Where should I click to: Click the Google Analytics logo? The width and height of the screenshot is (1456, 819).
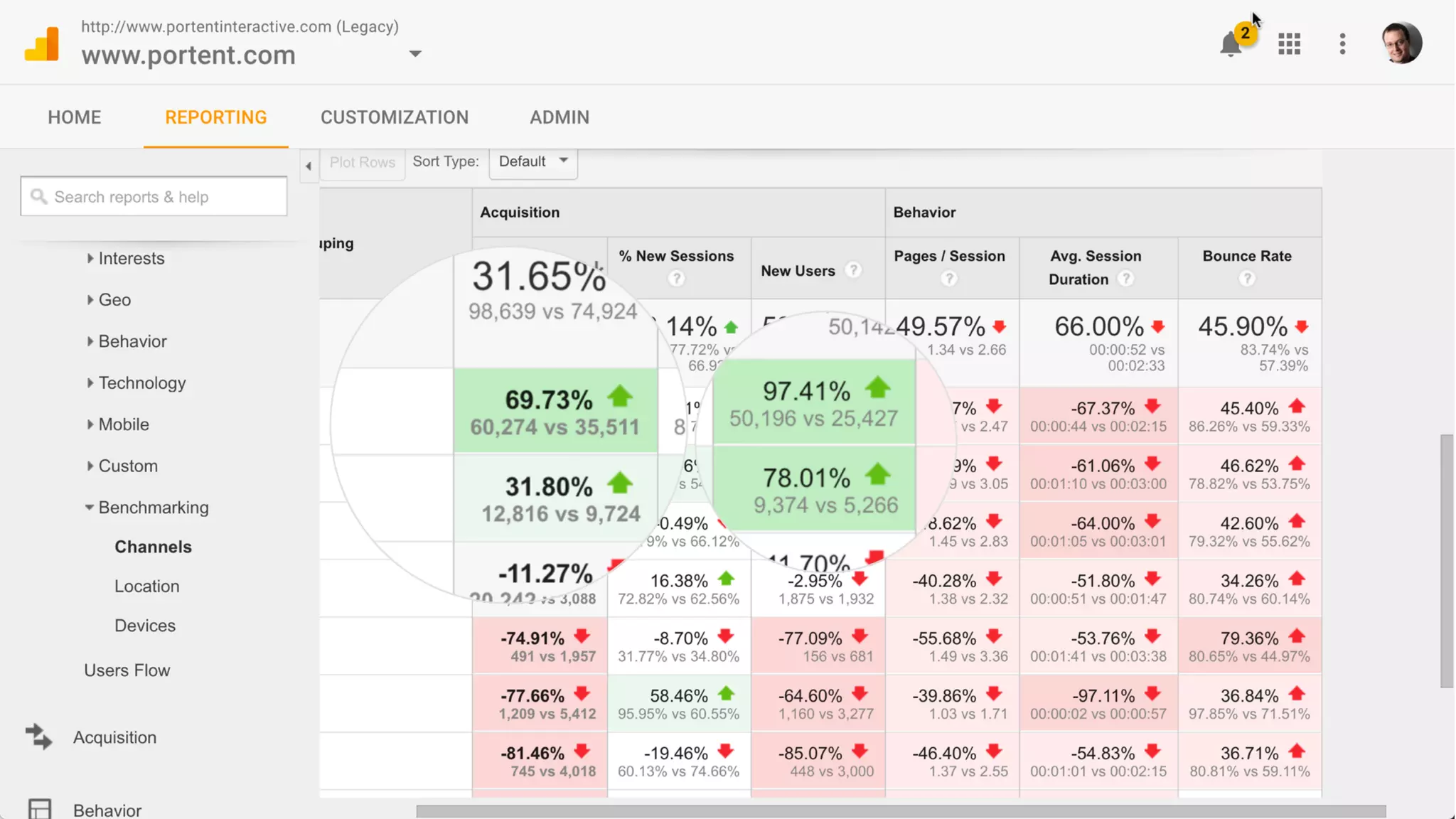42,44
